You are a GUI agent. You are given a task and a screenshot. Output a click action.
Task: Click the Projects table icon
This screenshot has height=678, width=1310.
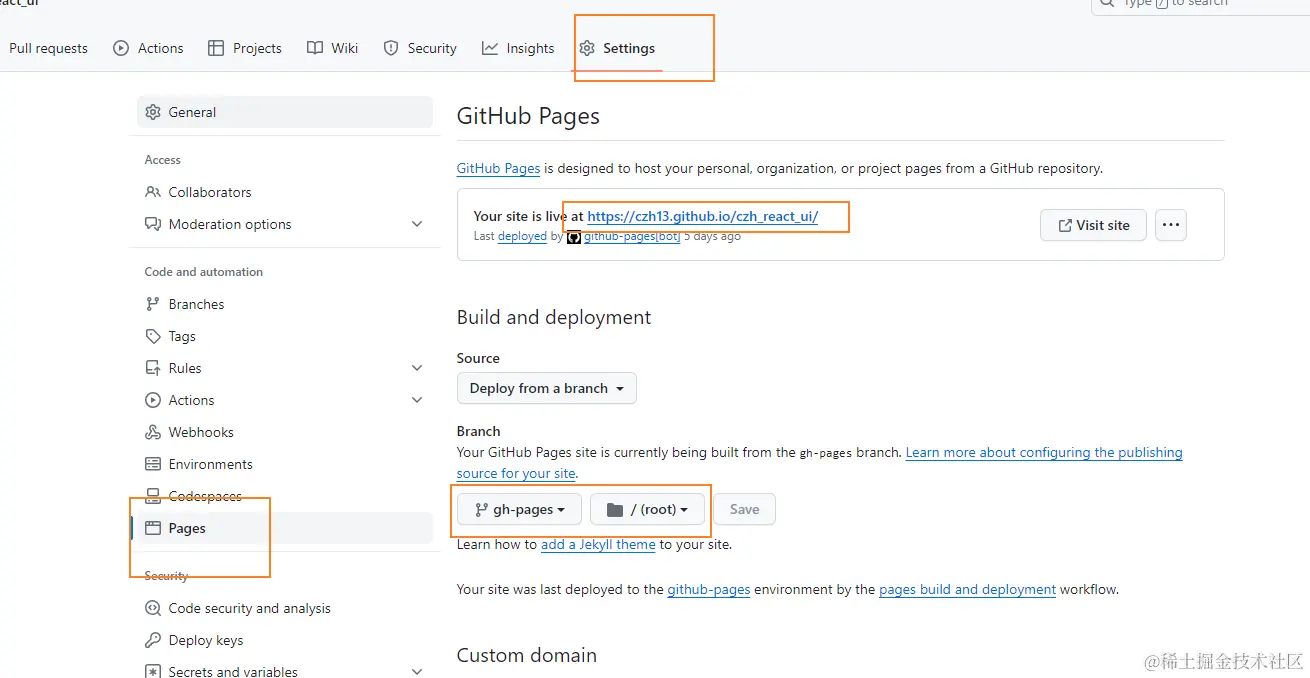[x=216, y=48]
